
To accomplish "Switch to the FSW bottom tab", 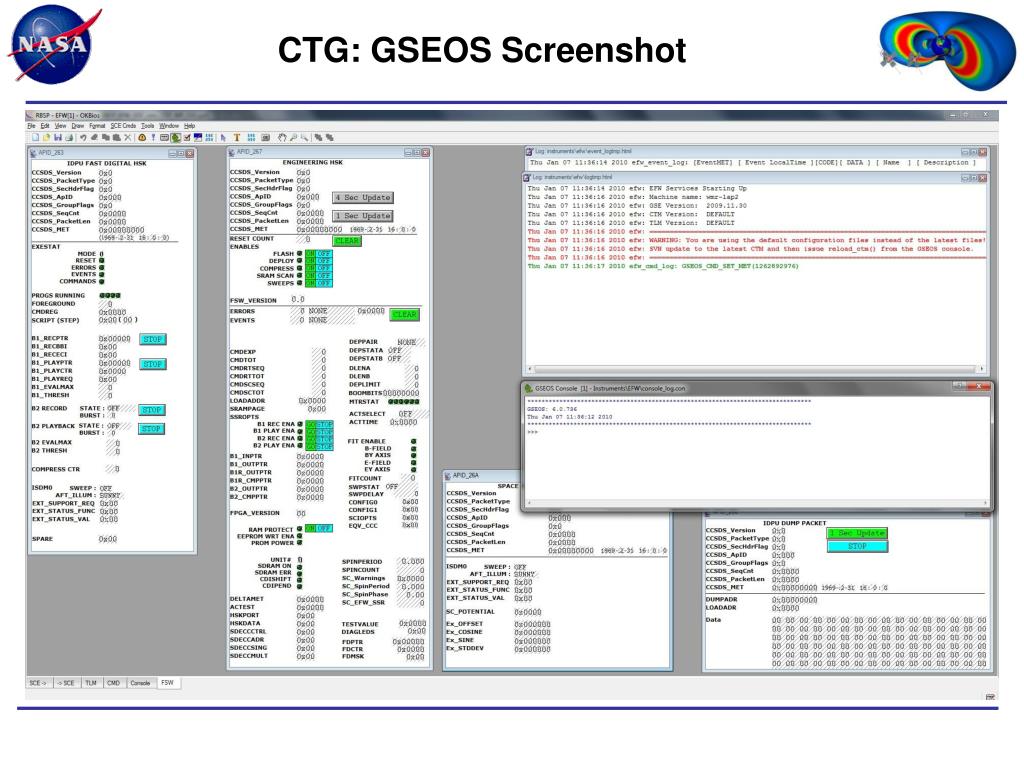I will [x=168, y=683].
